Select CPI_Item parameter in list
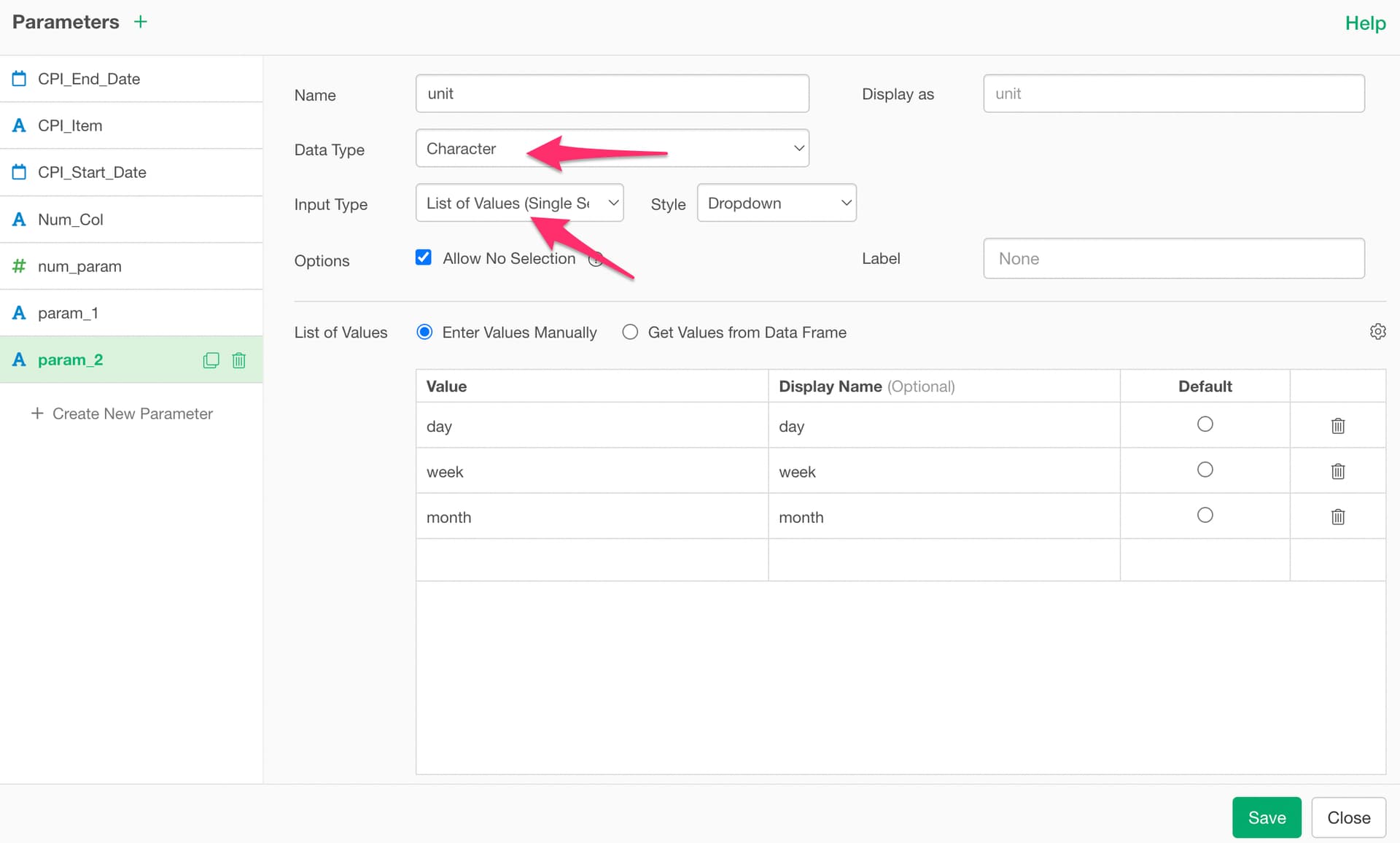The height and width of the screenshot is (843, 1400). [131, 125]
